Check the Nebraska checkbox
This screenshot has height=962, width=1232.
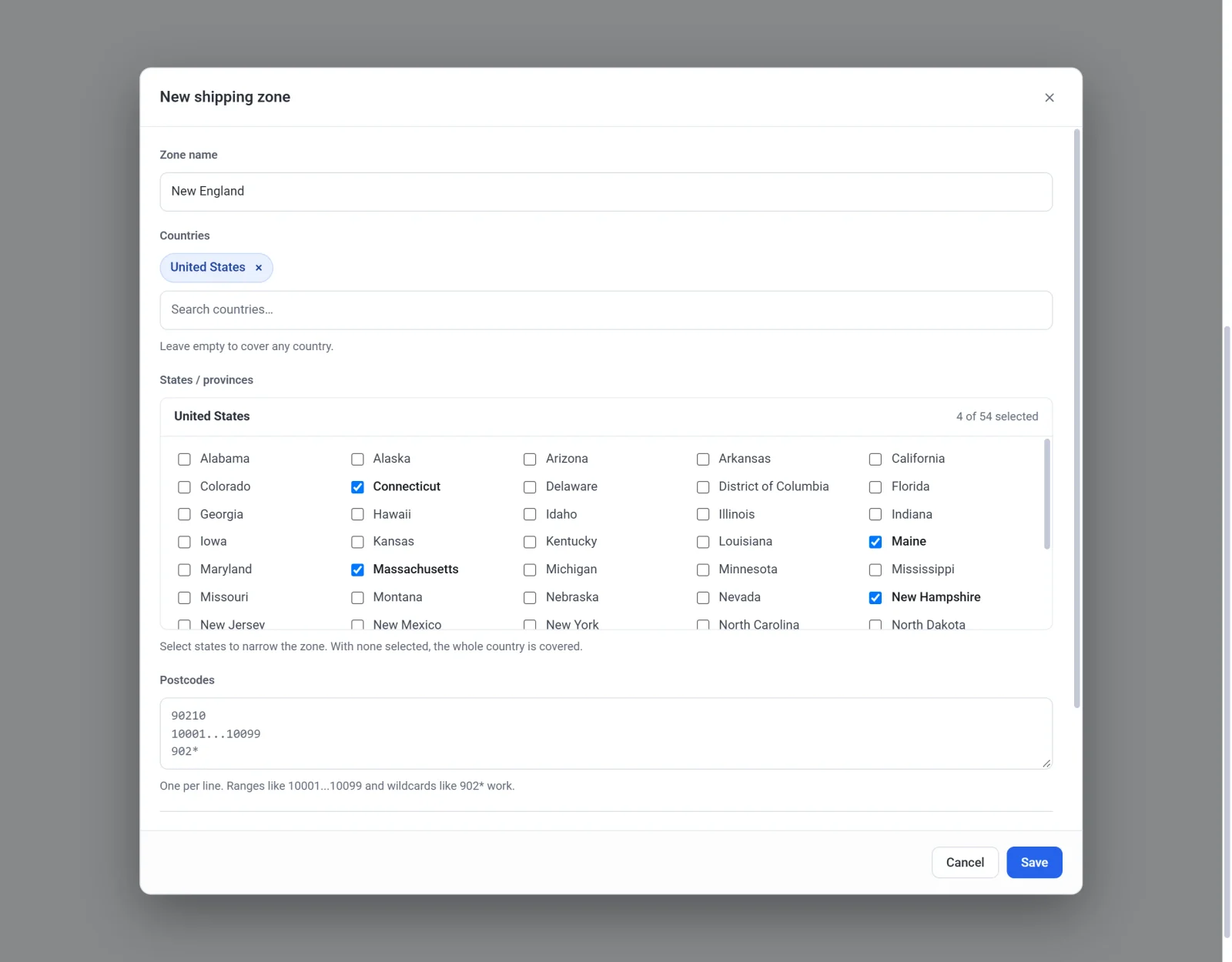click(530, 597)
